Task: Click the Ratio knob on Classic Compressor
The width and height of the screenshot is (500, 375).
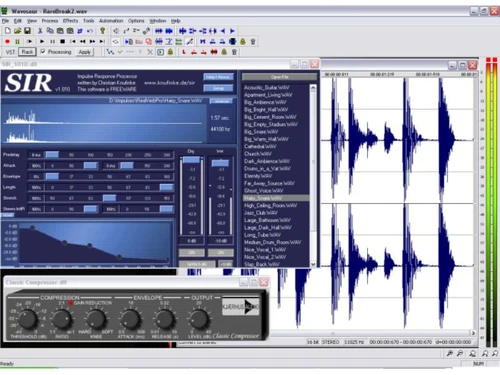Action: tap(62, 319)
